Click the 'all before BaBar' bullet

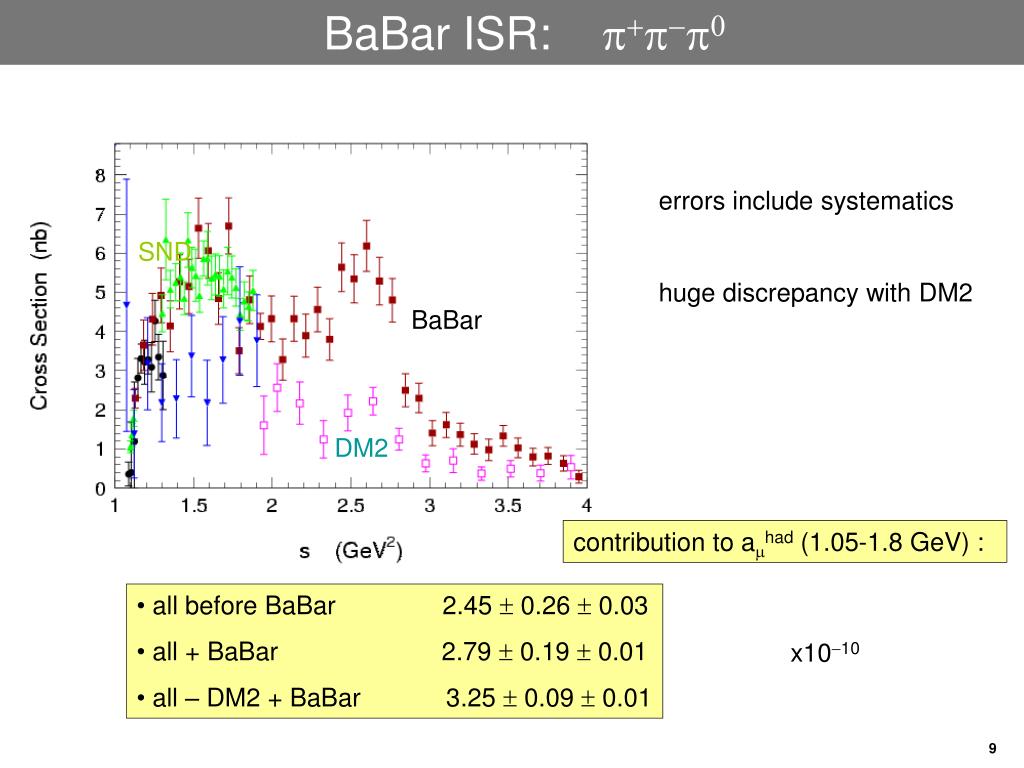pos(236,605)
